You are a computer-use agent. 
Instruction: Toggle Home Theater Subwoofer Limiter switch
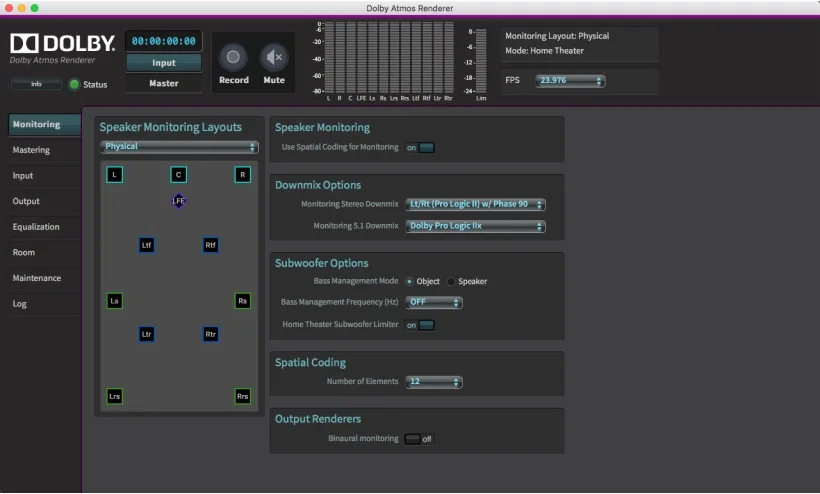(420, 325)
